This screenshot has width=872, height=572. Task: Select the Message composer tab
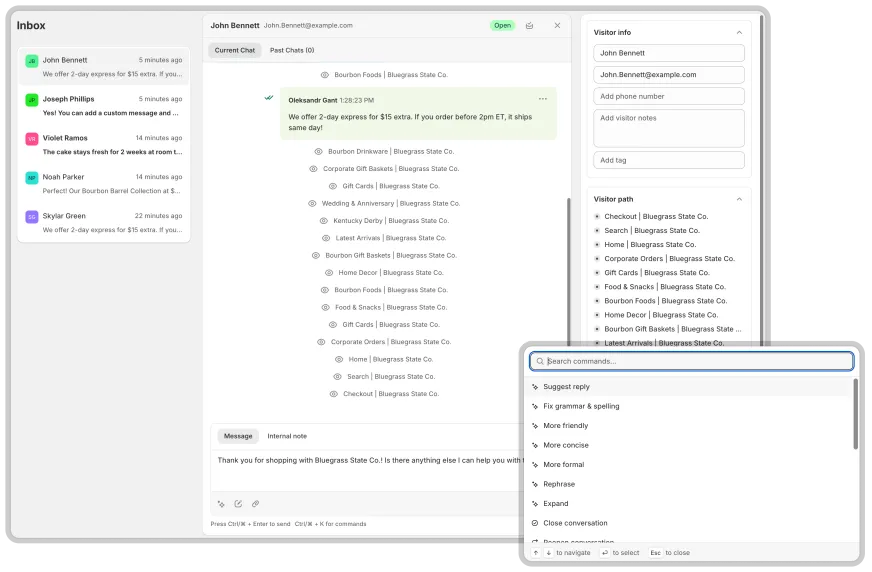[x=238, y=436]
